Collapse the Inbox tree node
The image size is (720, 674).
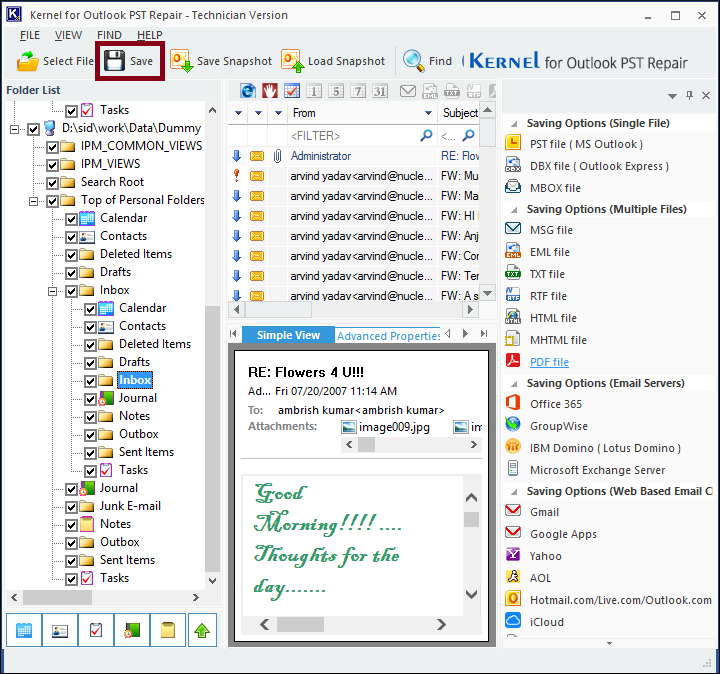[x=52, y=291]
